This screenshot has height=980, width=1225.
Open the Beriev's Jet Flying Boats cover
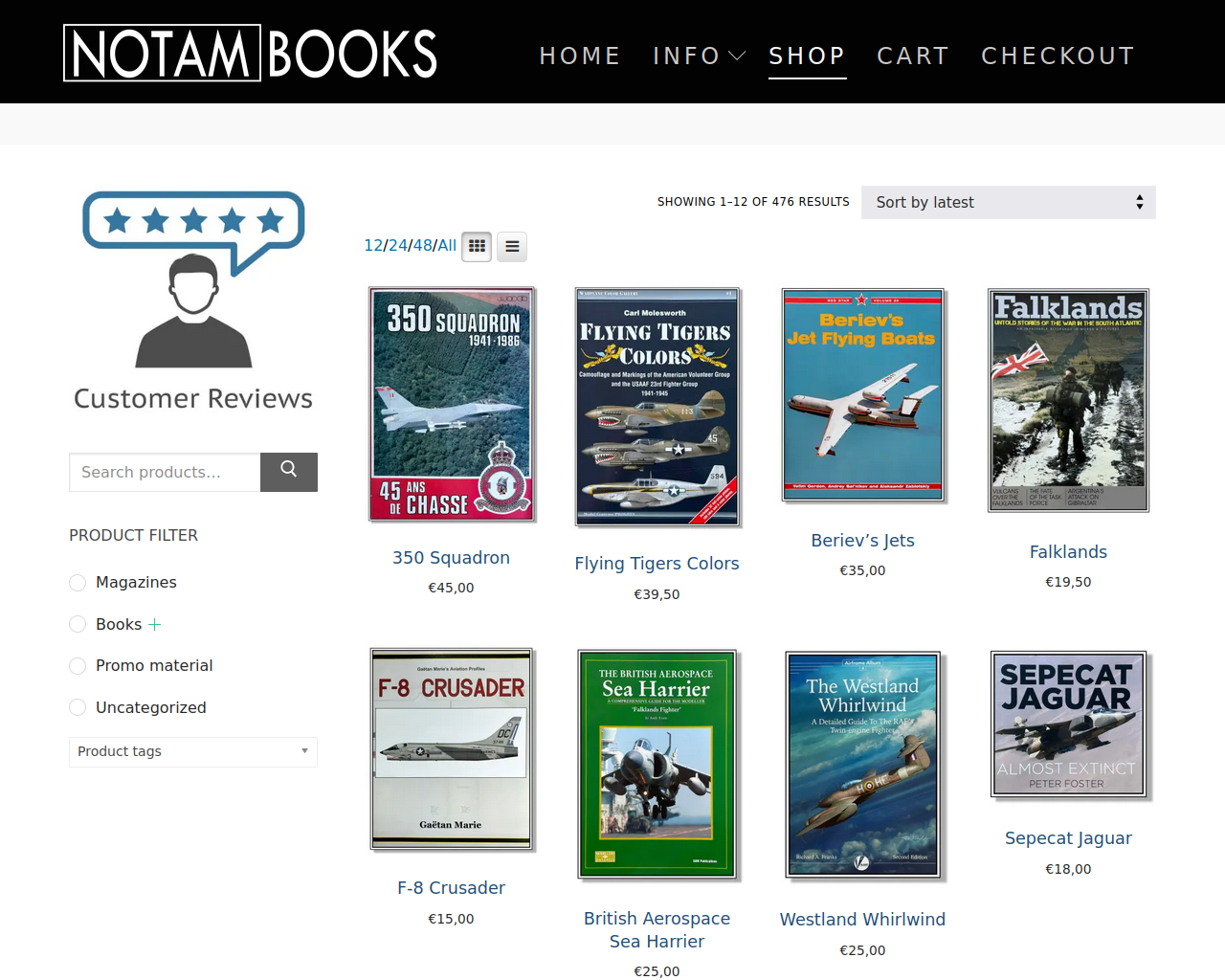tap(863, 395)
